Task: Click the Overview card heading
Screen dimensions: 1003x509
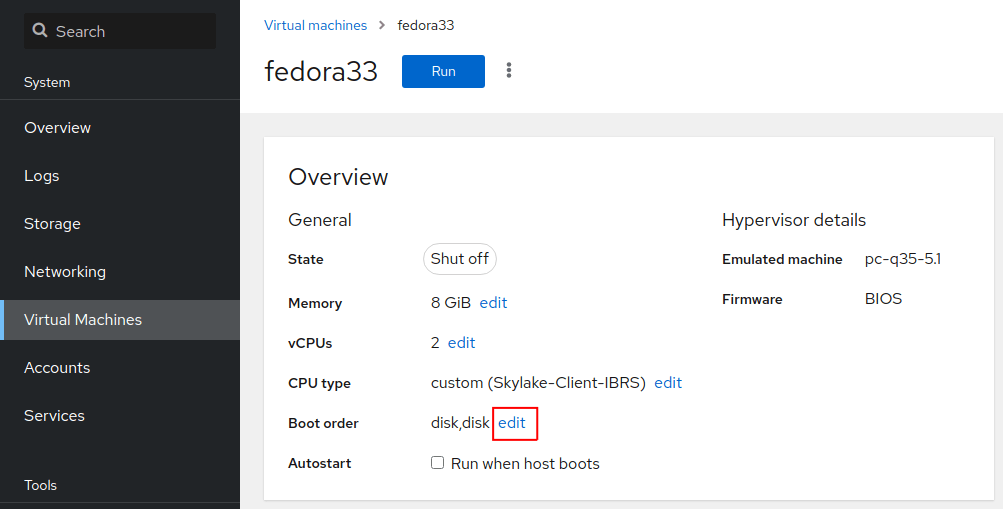Action: [338, 177]
